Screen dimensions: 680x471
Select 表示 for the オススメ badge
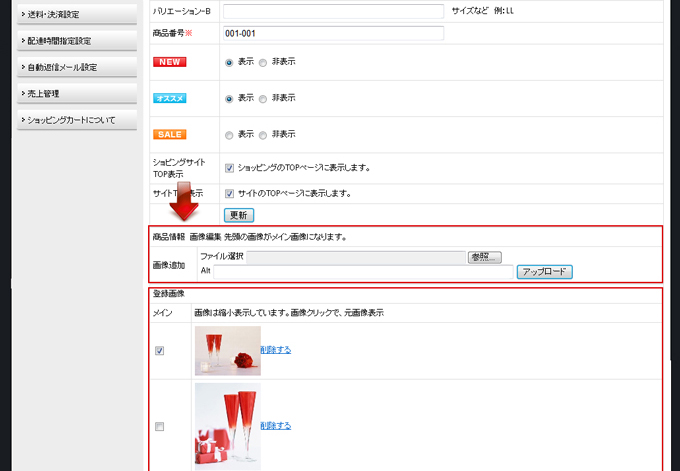(229, 98)
